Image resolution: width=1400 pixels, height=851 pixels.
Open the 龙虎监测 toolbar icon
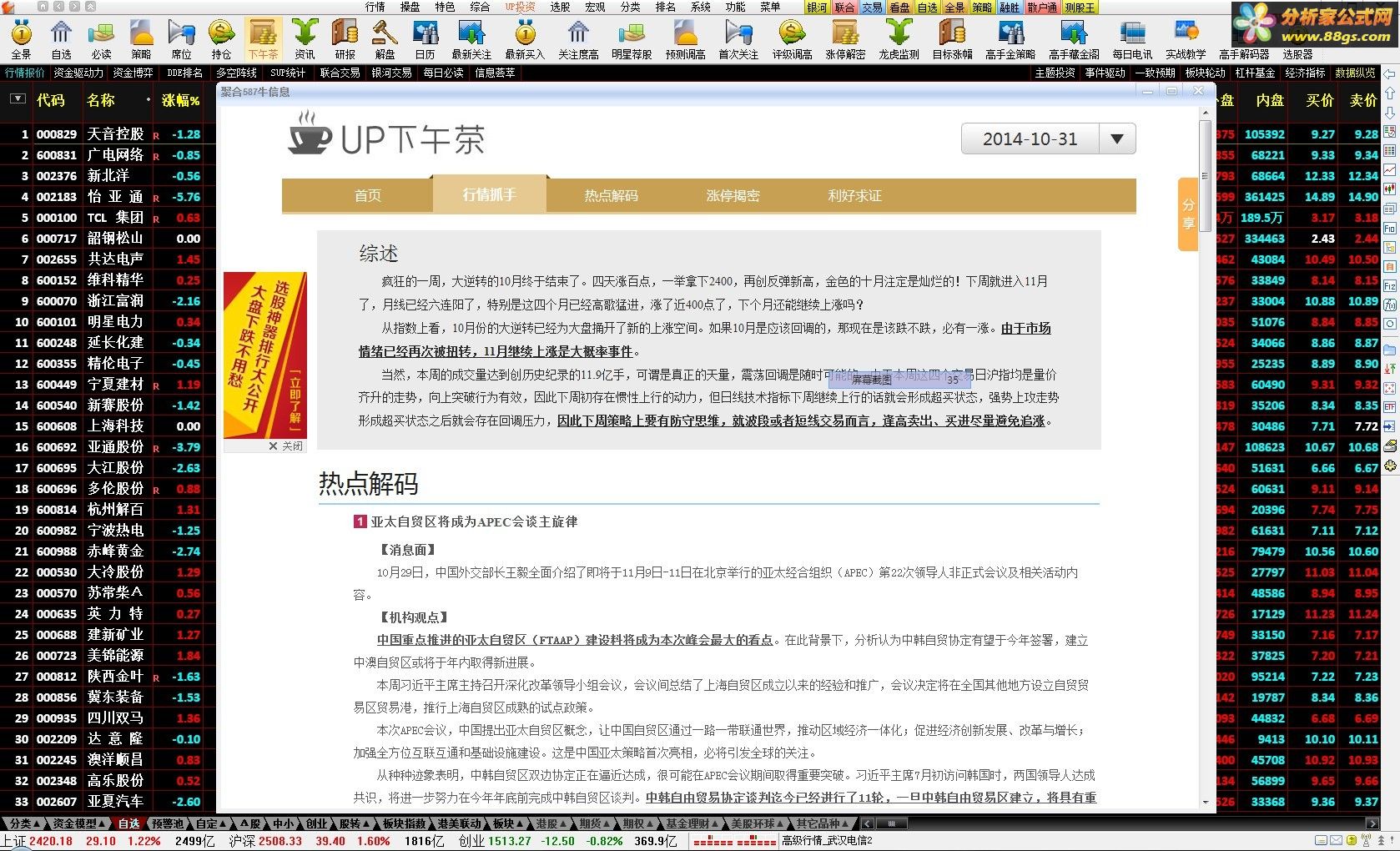tap(899, 39)
